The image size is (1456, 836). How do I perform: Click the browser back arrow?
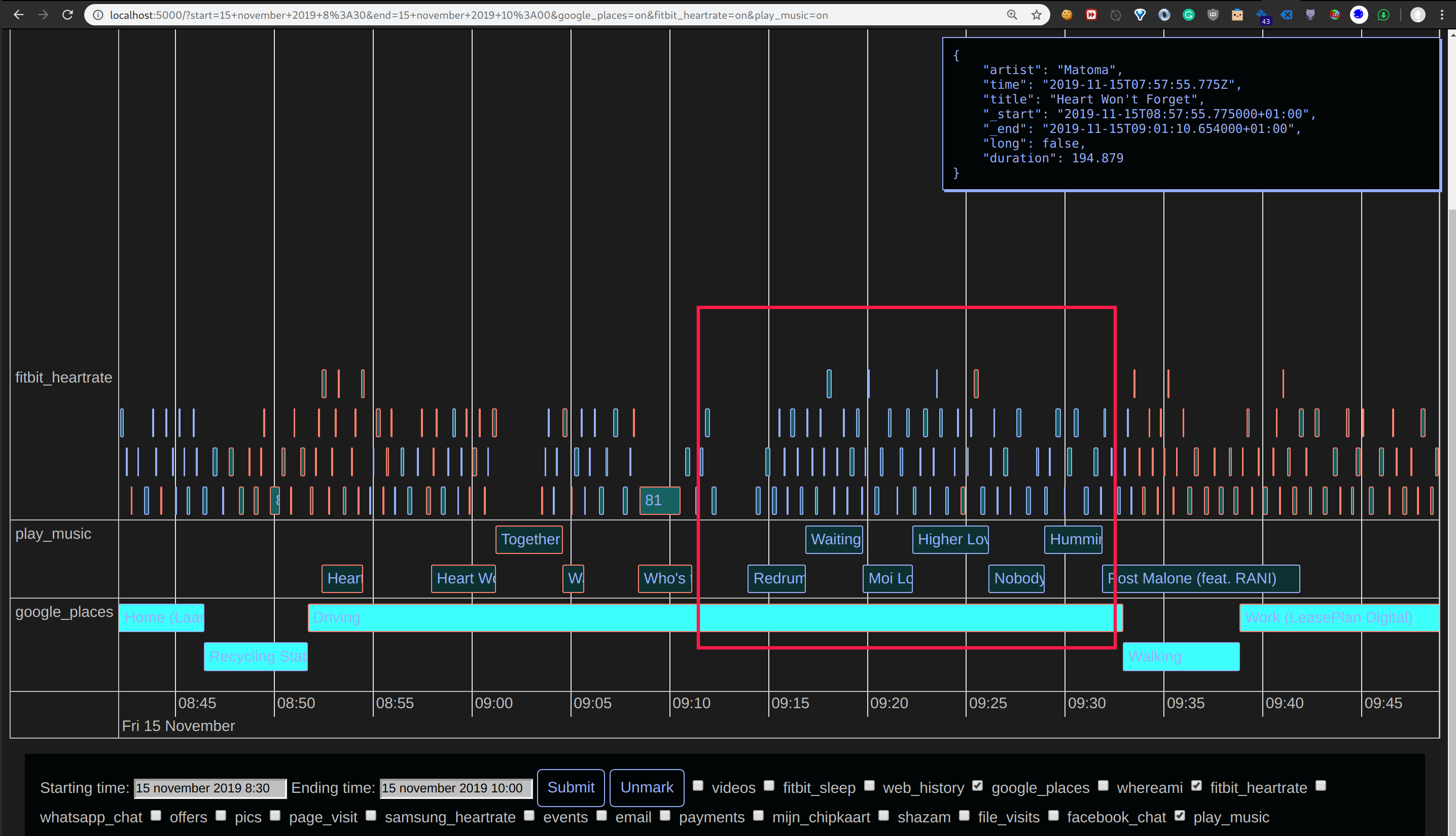(x=18, y=15)
